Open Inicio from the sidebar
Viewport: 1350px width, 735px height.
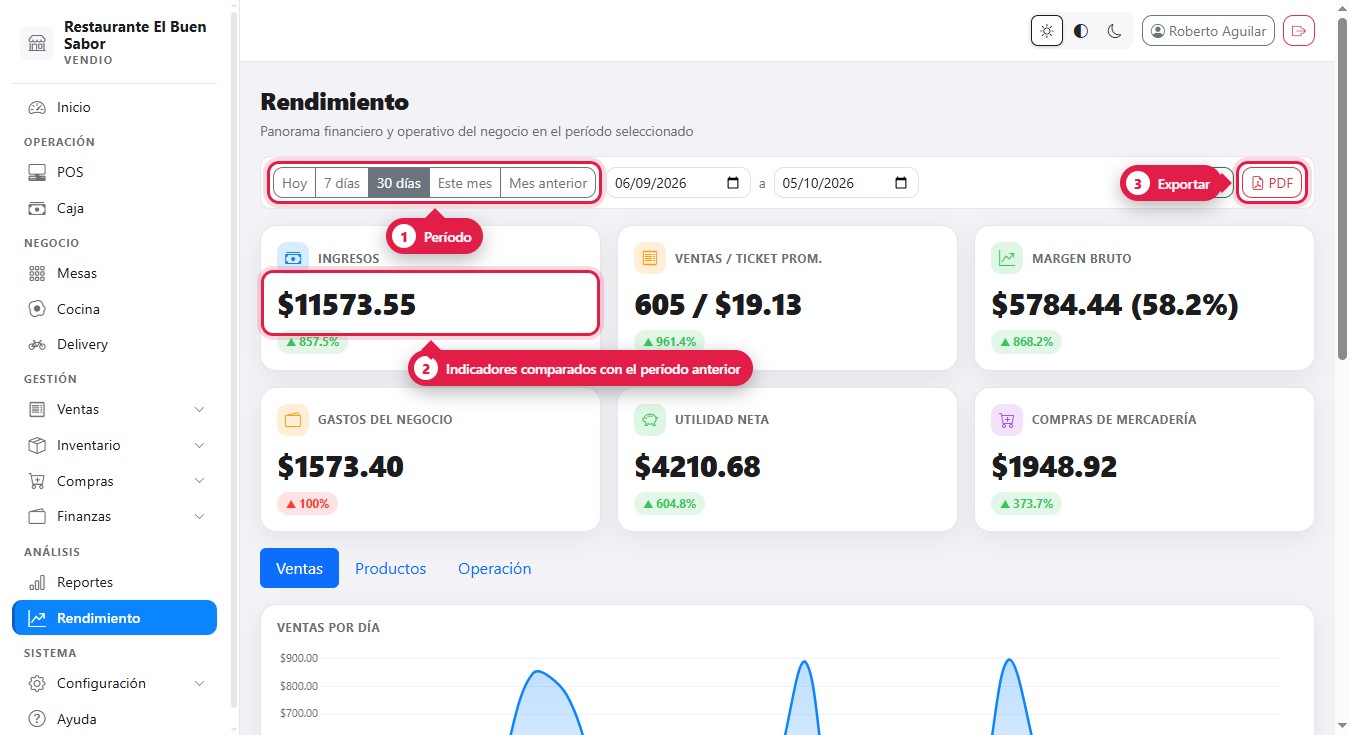point(114,107)
